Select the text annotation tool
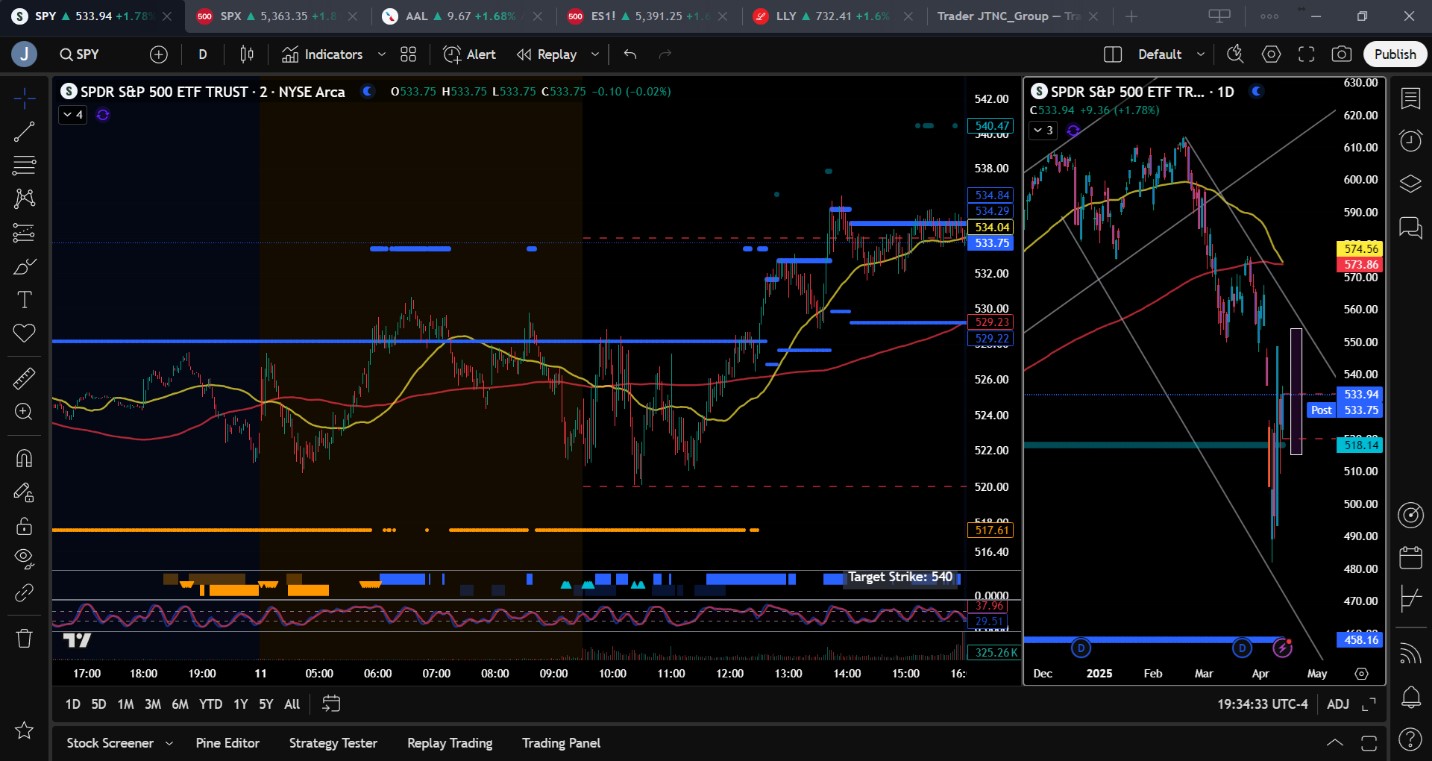Image resolution: width=1432 pixels, height=761 pixels. point(24,300)
